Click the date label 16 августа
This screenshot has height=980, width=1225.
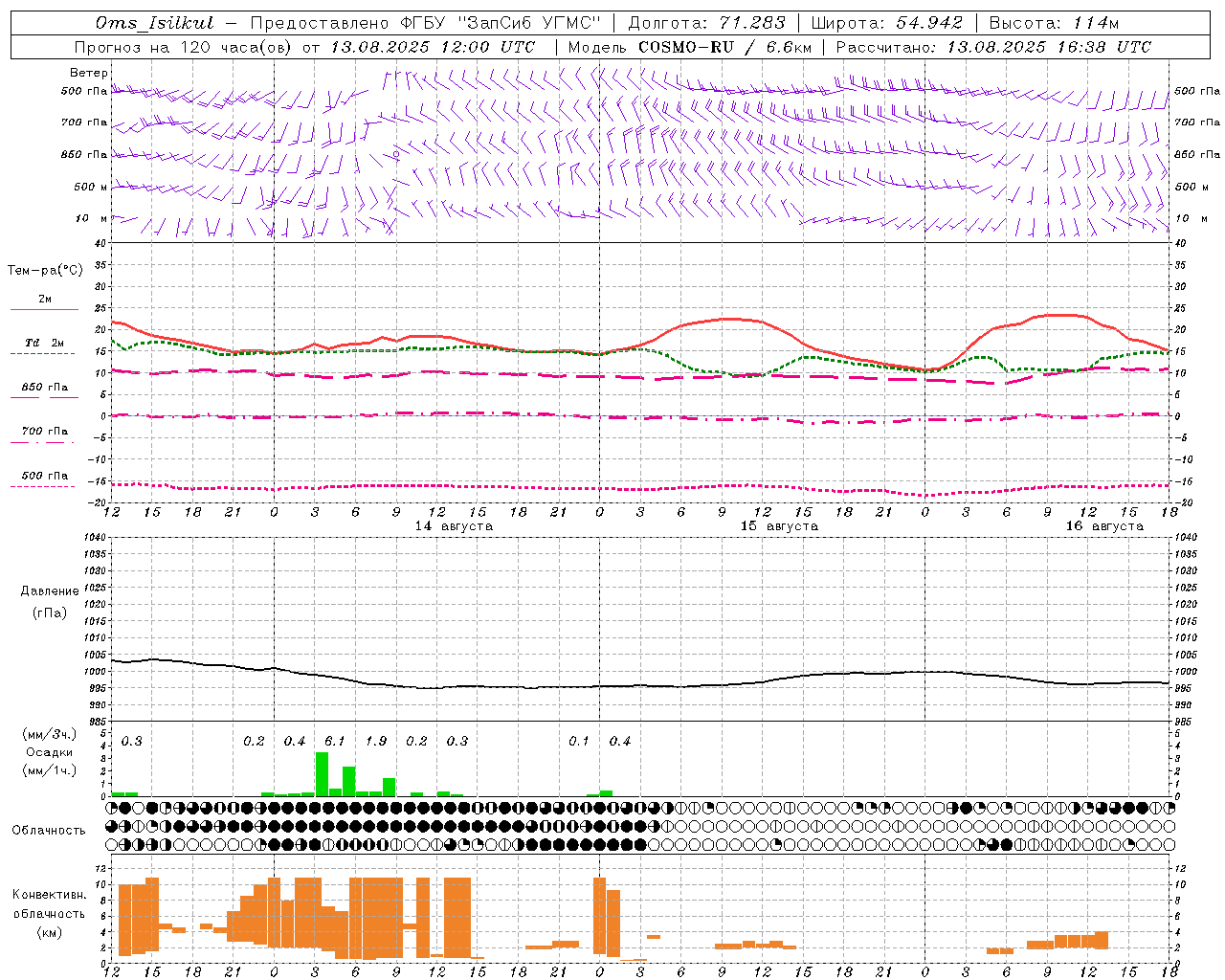[x=1104, y=526]
